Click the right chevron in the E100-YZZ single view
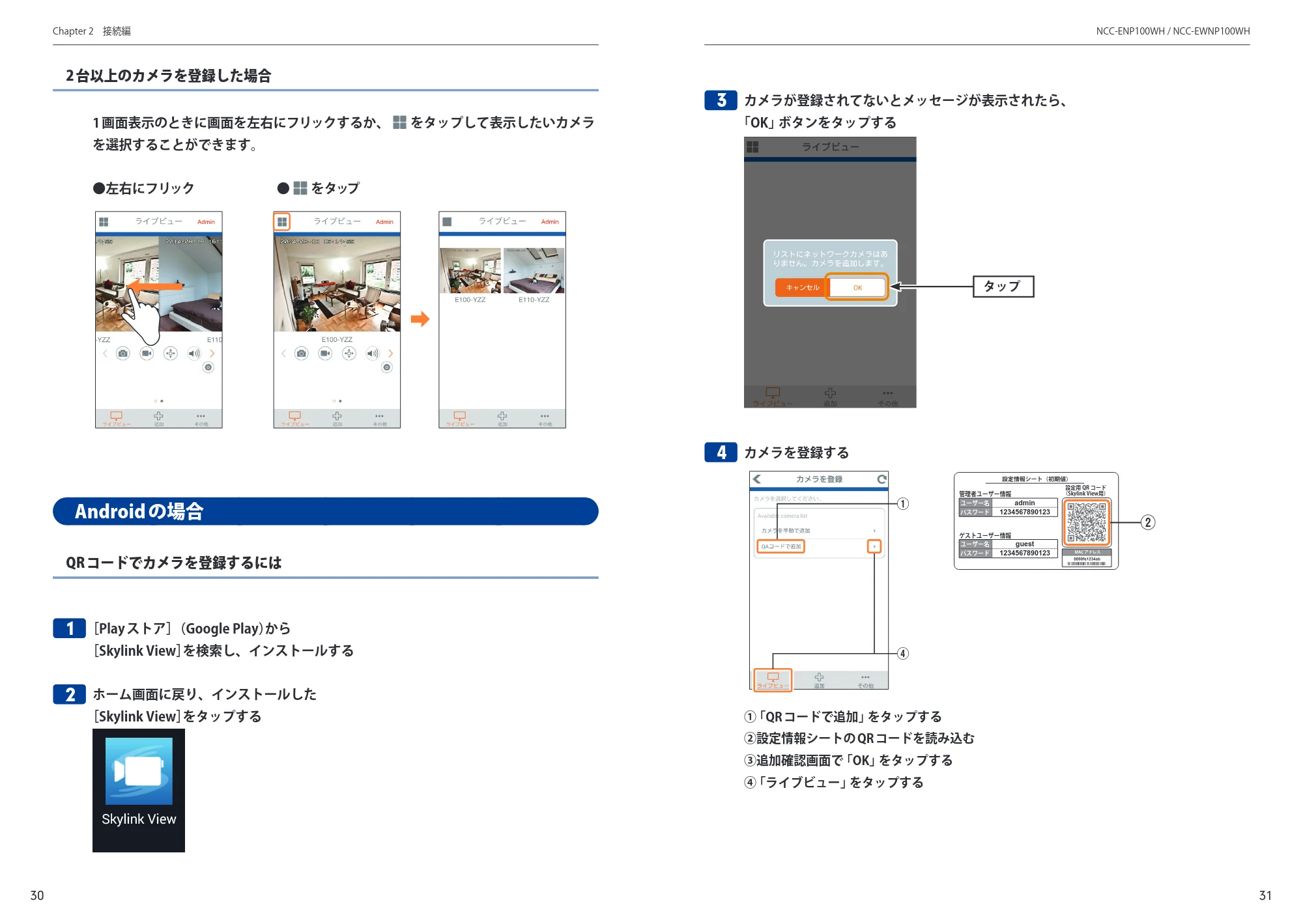The width and height of the screenshot is (1303, 924). click(390, 354)
